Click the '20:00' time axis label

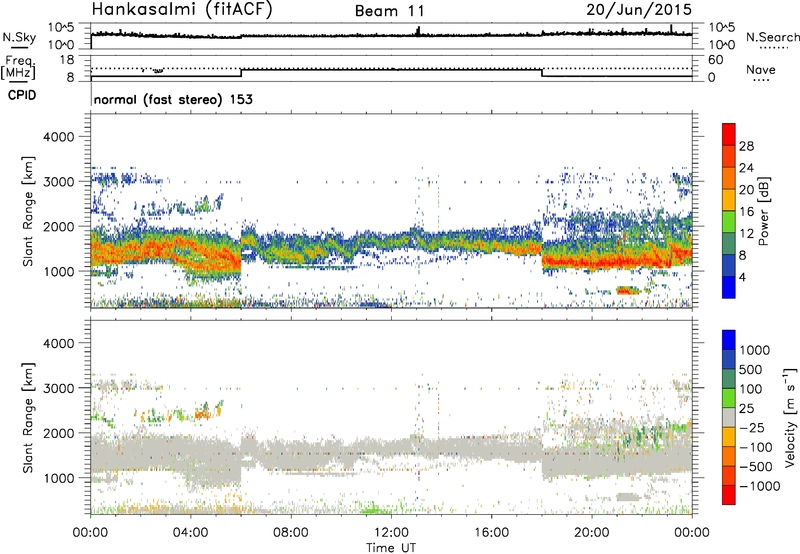click(591, 533)
